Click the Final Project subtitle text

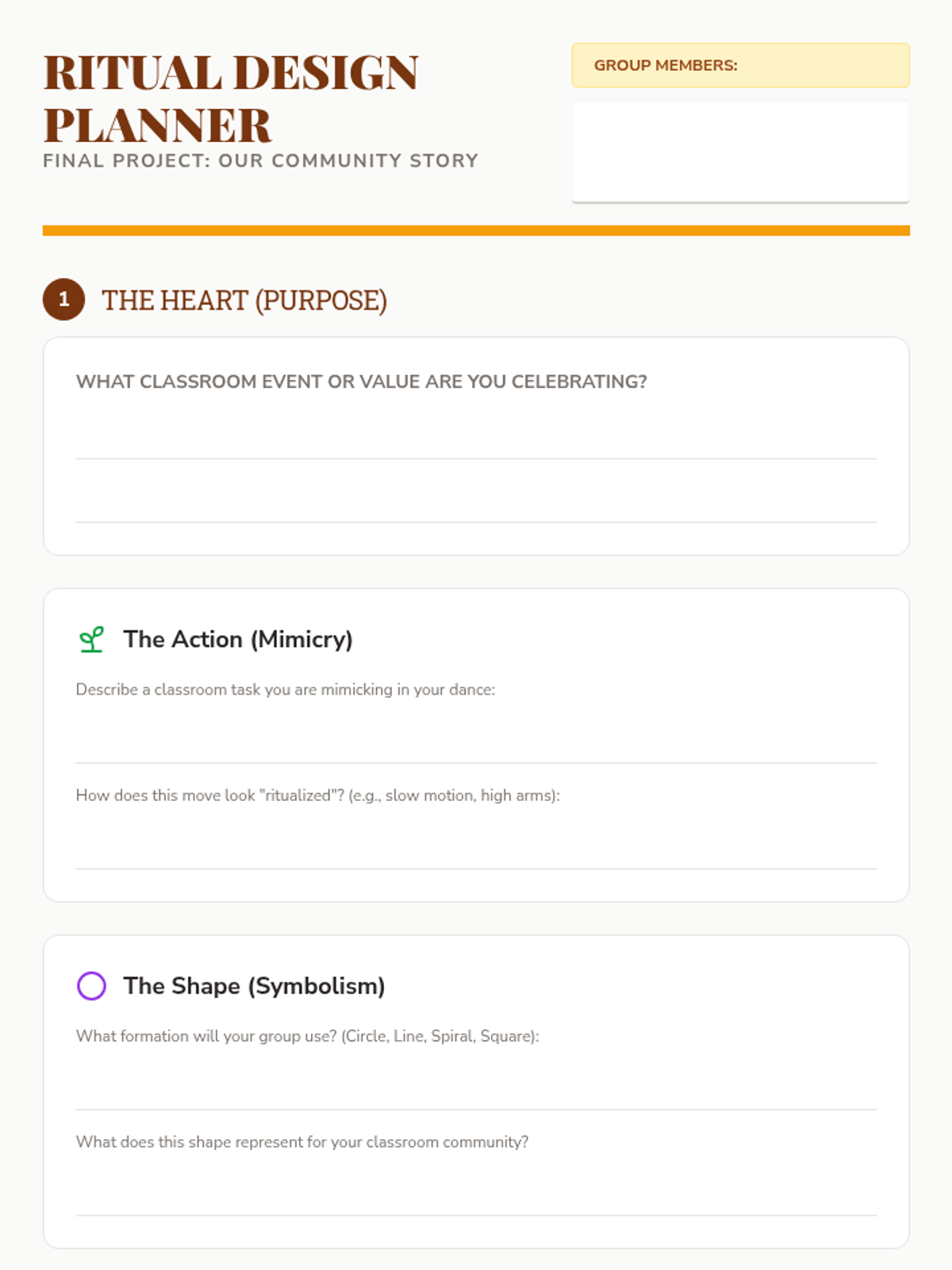[x=260, y=160]
